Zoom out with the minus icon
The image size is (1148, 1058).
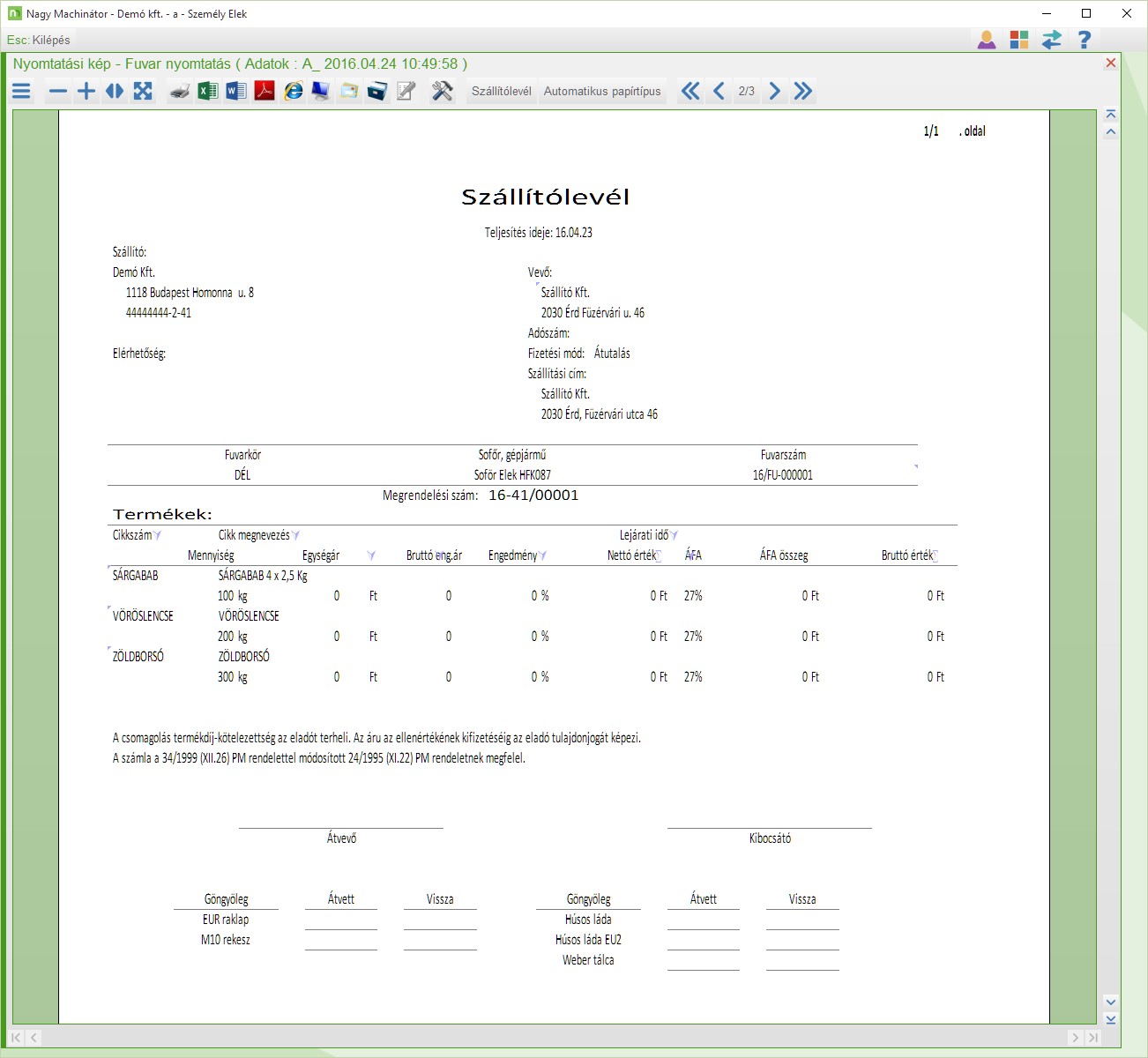(58, 91)
